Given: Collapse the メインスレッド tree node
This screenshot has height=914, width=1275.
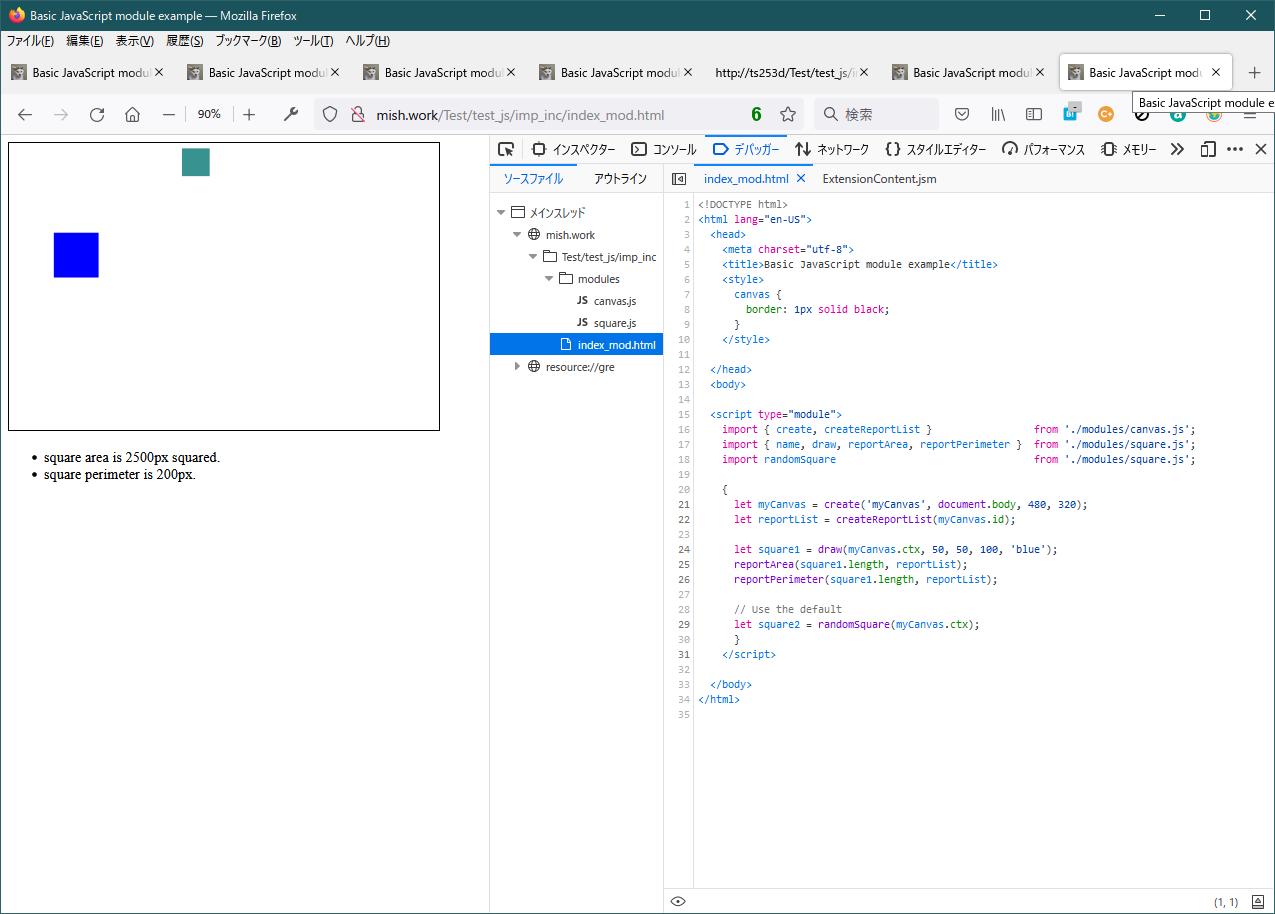Looking at the screenshot, I should (x=501, y=212).
